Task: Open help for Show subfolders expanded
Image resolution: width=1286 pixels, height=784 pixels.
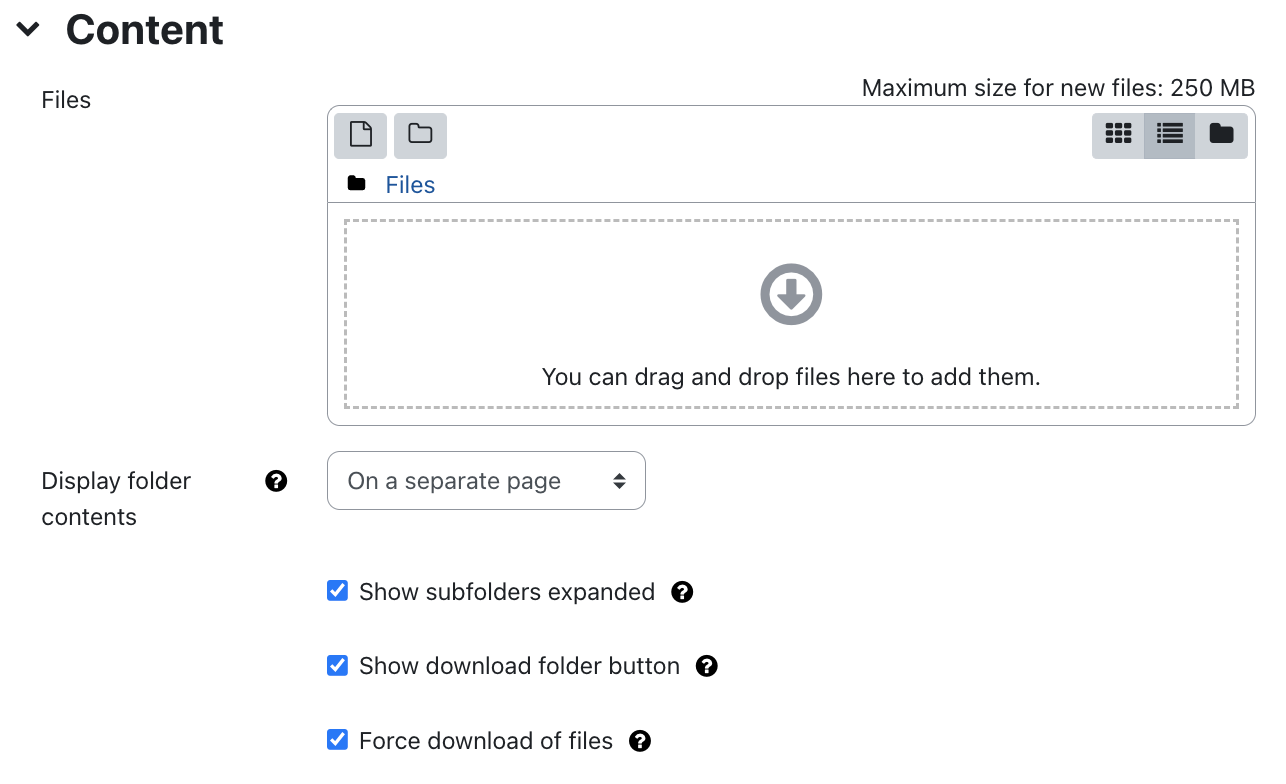Action: (682, 592)
